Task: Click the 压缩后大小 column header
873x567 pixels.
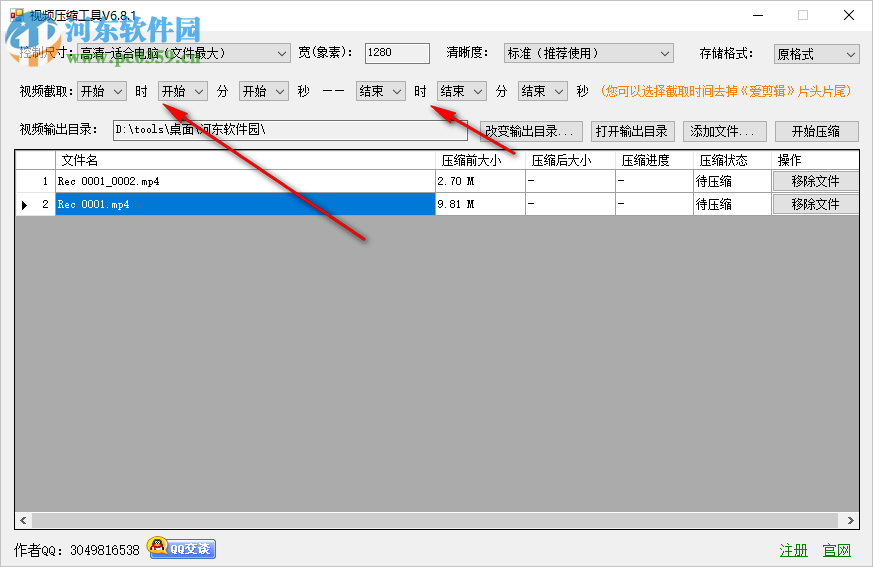Action: (570, 160)
